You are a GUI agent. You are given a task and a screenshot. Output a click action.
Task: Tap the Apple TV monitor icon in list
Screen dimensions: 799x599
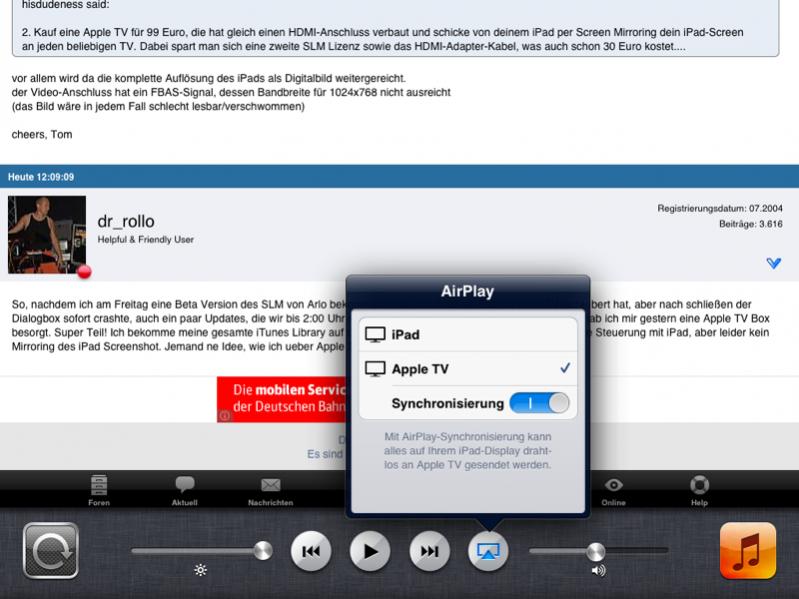tap(375, 369)
